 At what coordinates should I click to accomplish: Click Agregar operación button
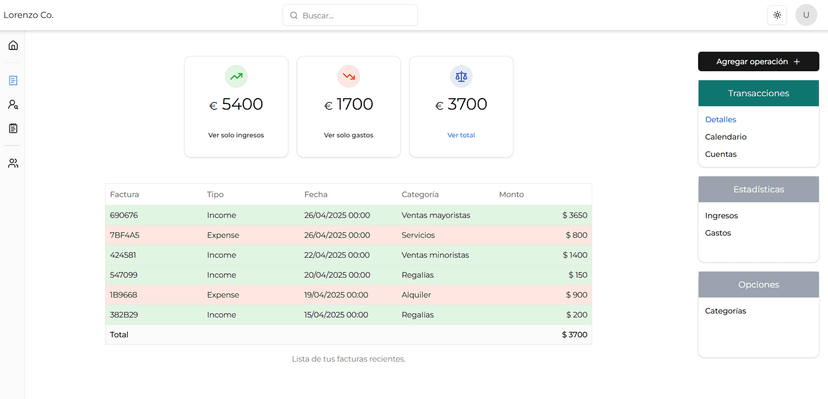click(758, 62)
